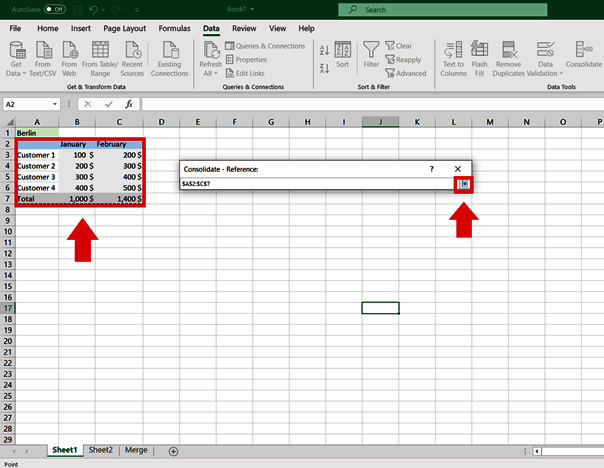Click the Filter funnel icon
604x468 pixels.
(x=371, y=52)
